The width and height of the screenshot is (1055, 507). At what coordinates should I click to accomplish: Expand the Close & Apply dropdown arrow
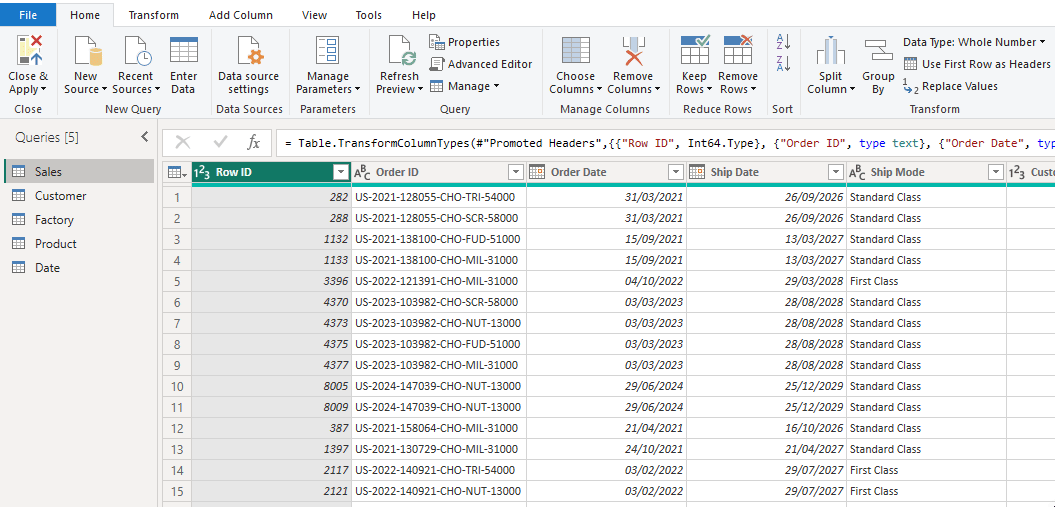[44, 89]
